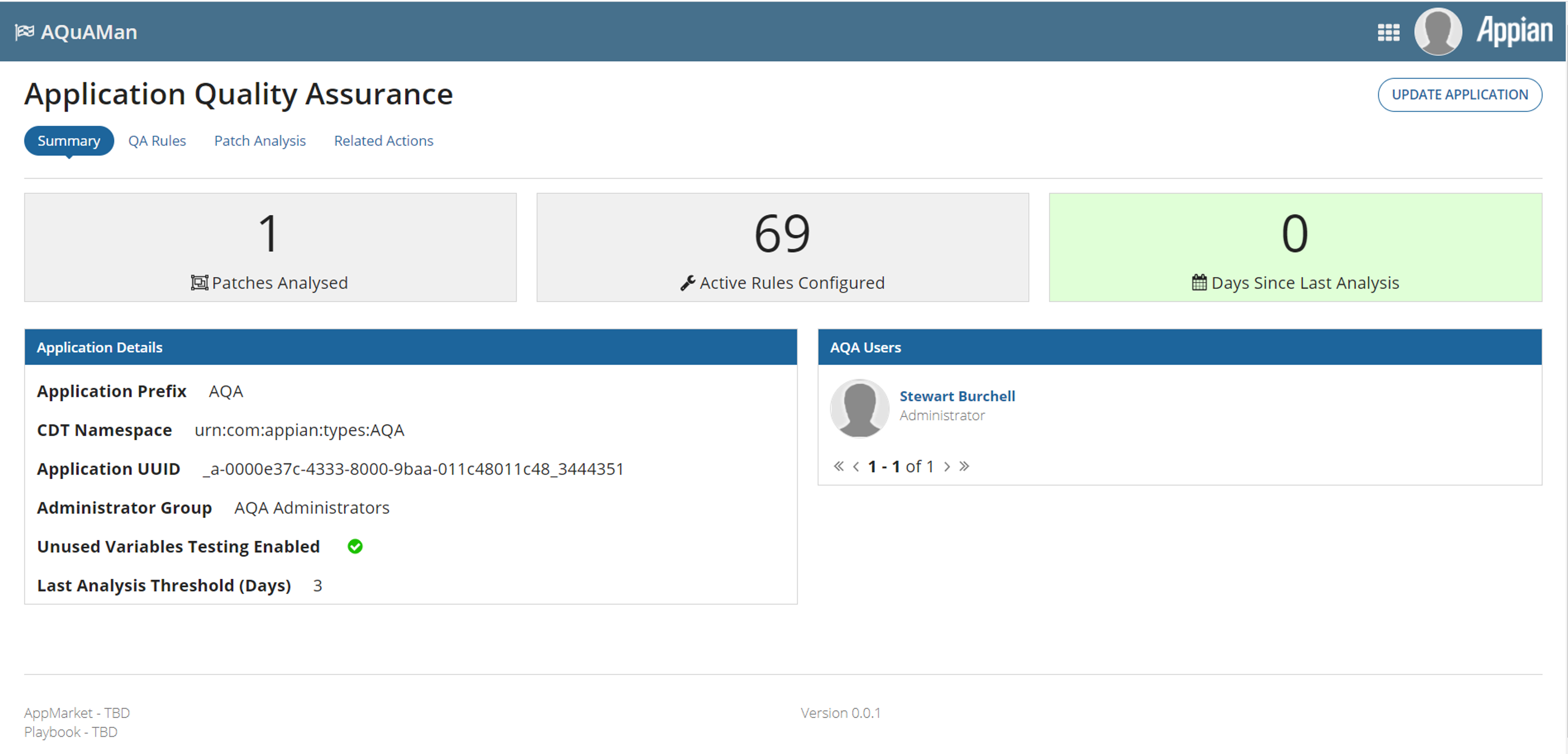Go to first page of AQA Users

(839, 466)
